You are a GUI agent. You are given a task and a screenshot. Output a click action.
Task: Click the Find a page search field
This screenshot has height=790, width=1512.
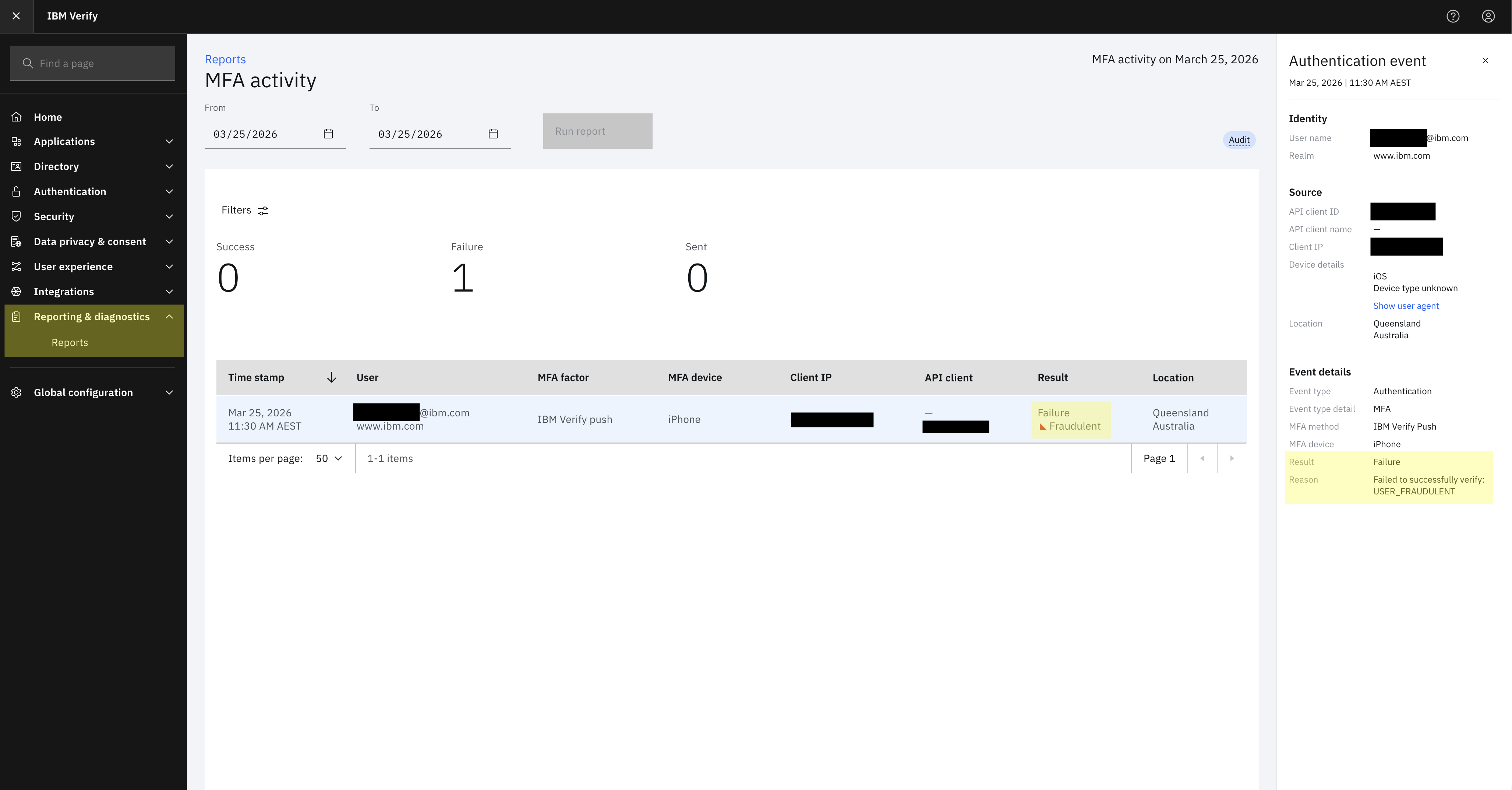[93, 63]
